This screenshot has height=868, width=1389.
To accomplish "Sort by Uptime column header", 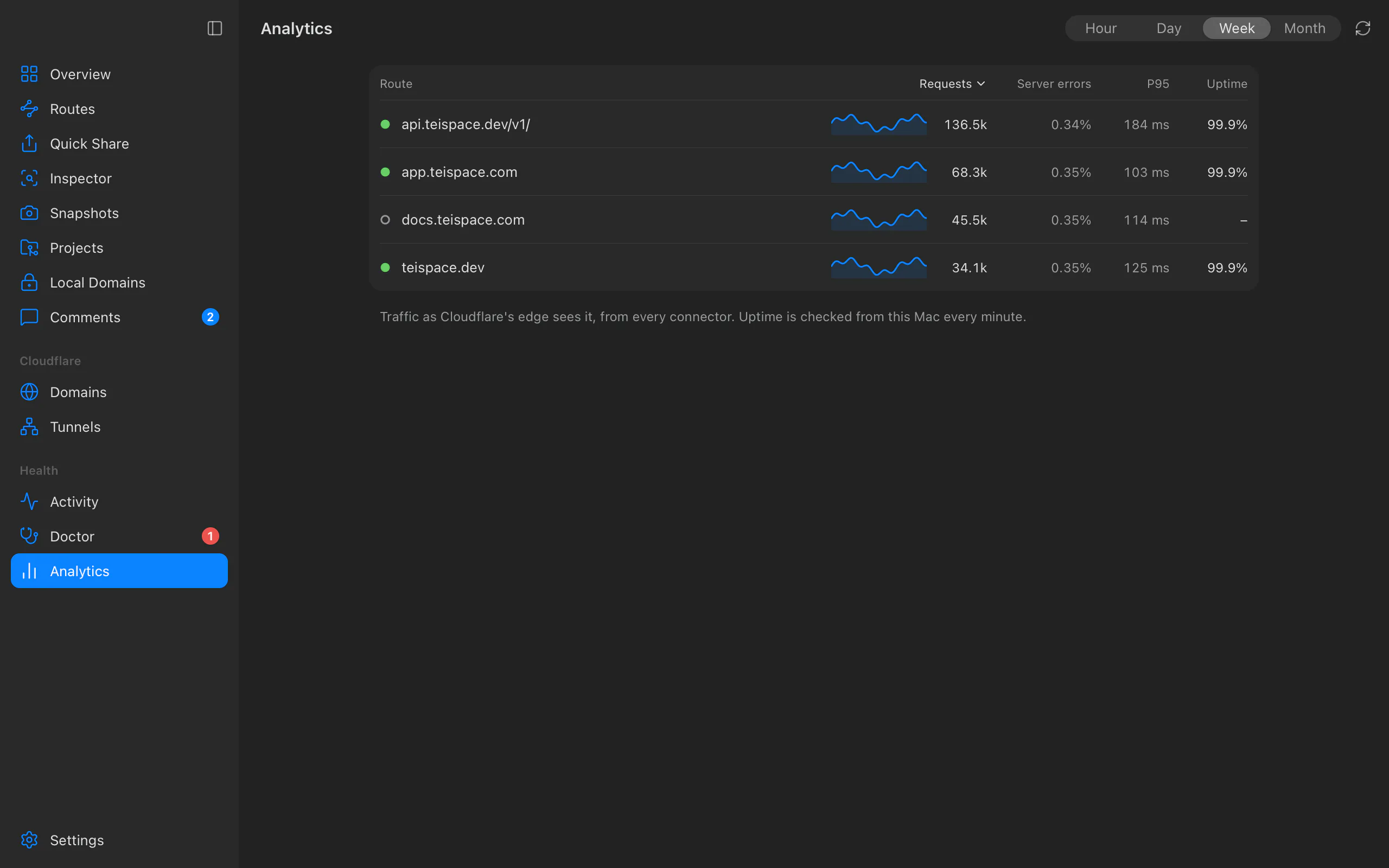I will click(1227, 84).
